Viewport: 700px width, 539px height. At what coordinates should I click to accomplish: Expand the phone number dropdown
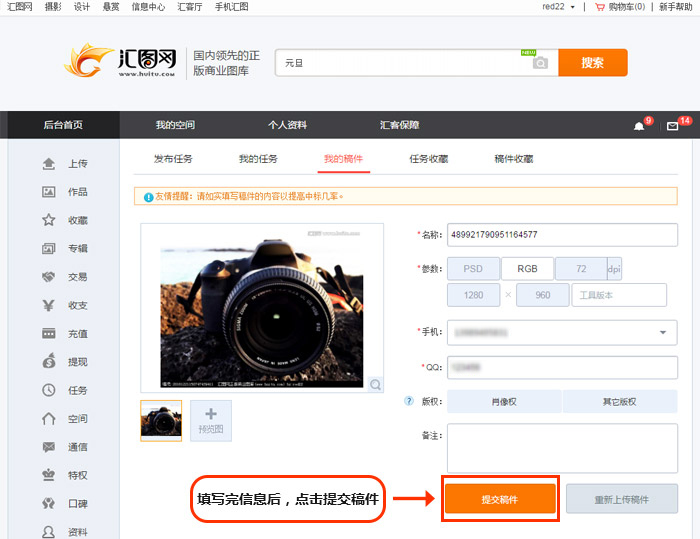pos(662,333)
